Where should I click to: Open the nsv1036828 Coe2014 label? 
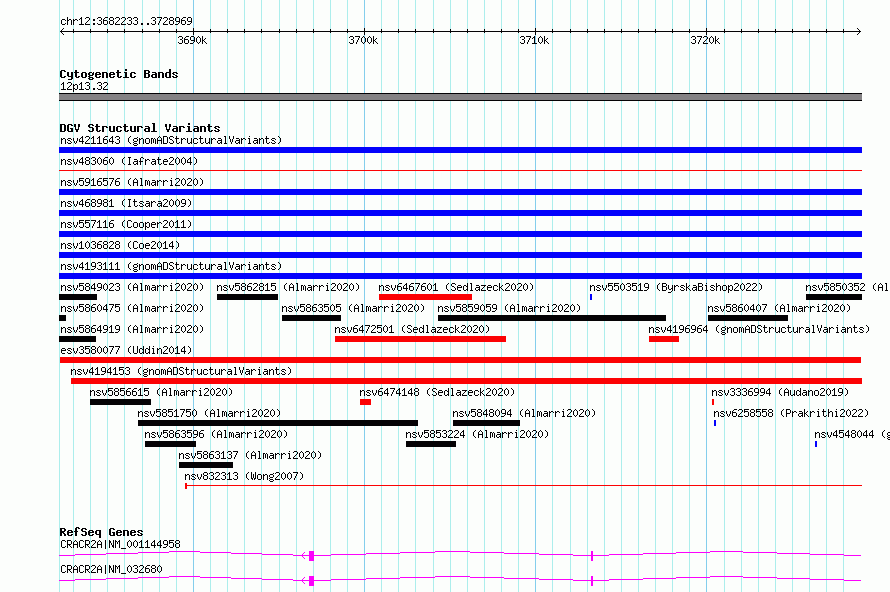pyautogui.click(x=120, y=245)
